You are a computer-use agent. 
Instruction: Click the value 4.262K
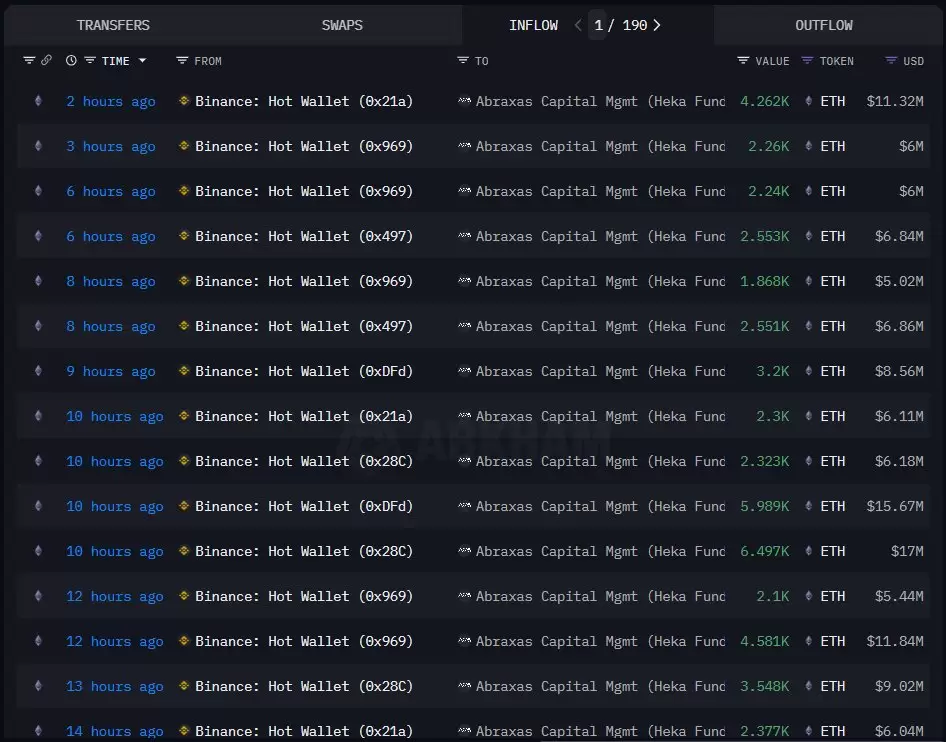(764, 101)
